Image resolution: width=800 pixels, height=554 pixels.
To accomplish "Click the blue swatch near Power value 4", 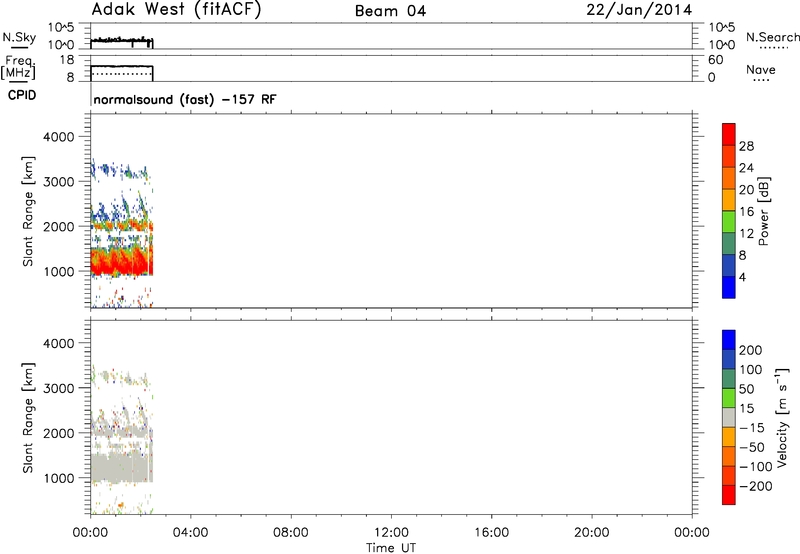I will (x=729, y=287).
